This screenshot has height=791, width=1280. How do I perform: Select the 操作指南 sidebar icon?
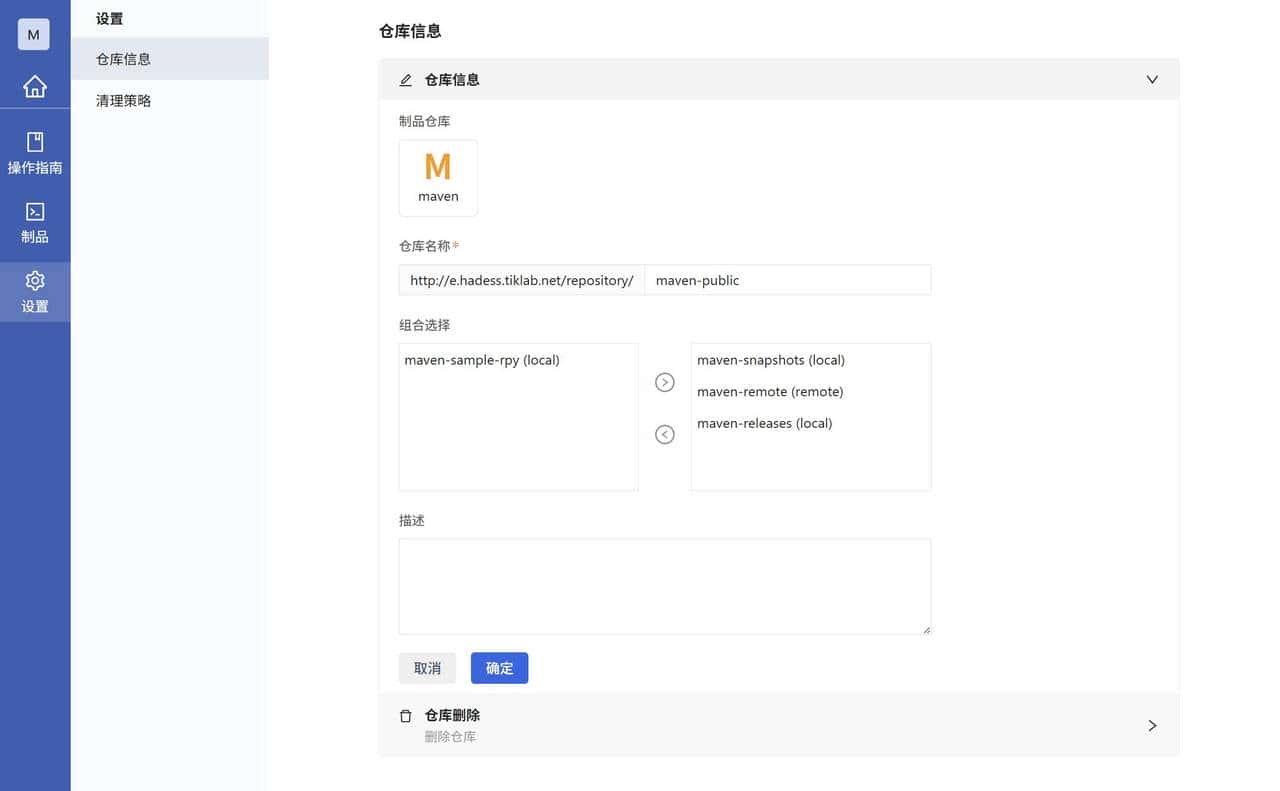(x=35, y=152)
